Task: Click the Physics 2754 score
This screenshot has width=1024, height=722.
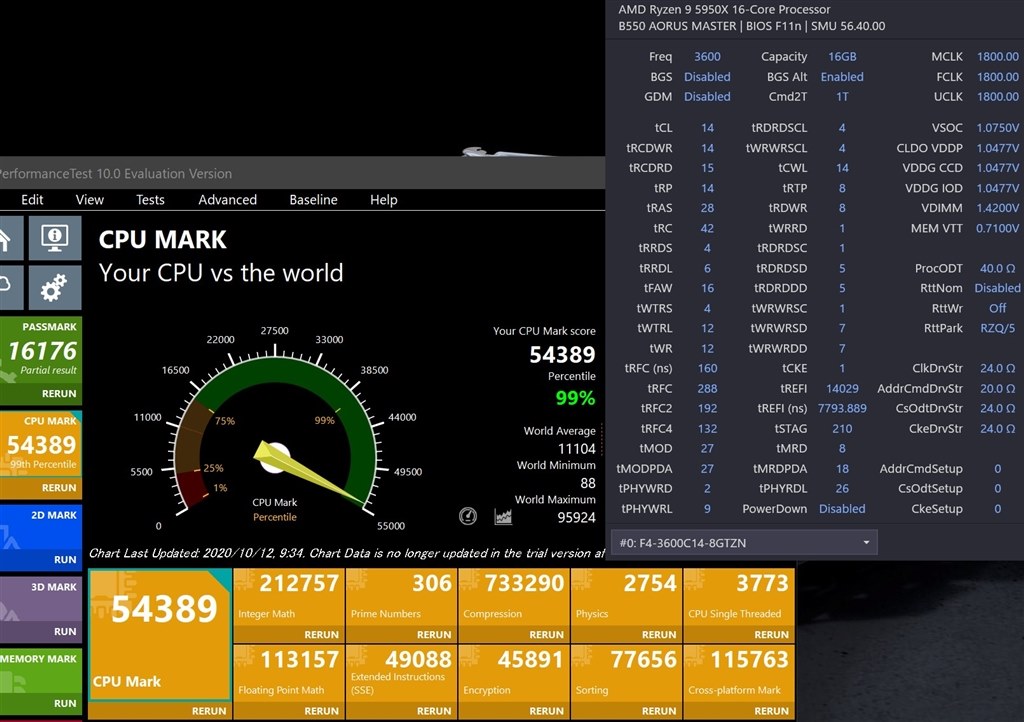Action: point(650,583)
